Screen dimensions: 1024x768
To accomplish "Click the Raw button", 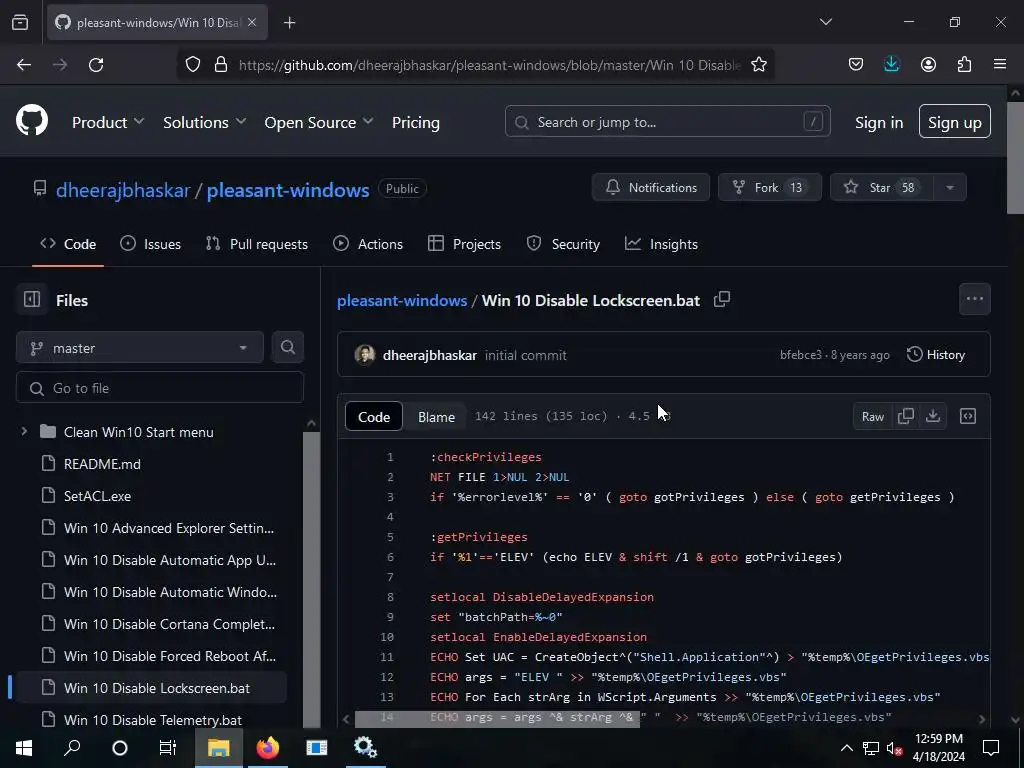I will pyautogui.click(x=872, y=416).
